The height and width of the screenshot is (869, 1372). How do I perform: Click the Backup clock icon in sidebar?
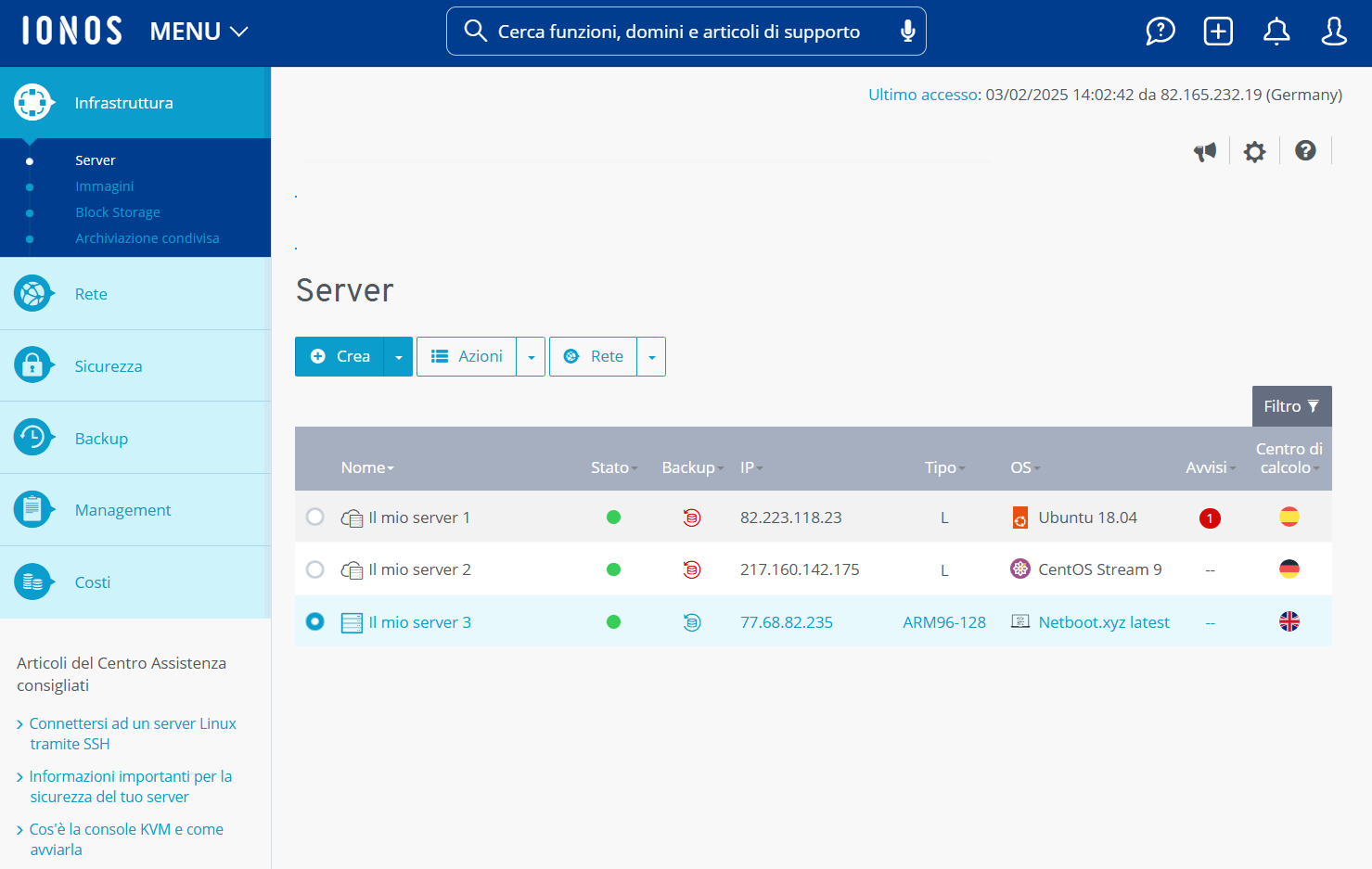[32, 437]
